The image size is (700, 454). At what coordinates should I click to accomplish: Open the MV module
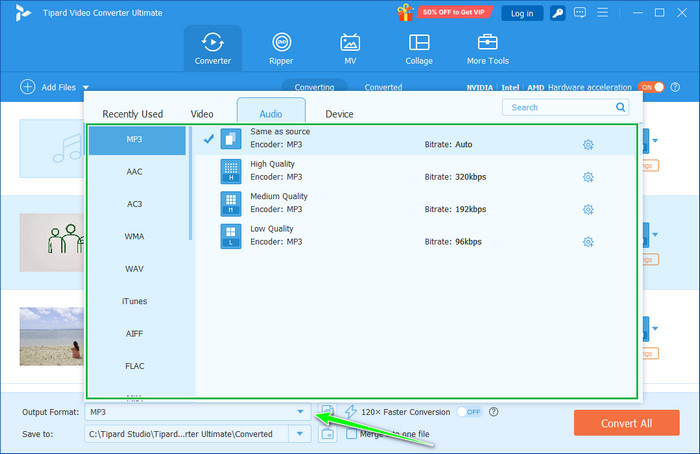click(x=350, y=48)
